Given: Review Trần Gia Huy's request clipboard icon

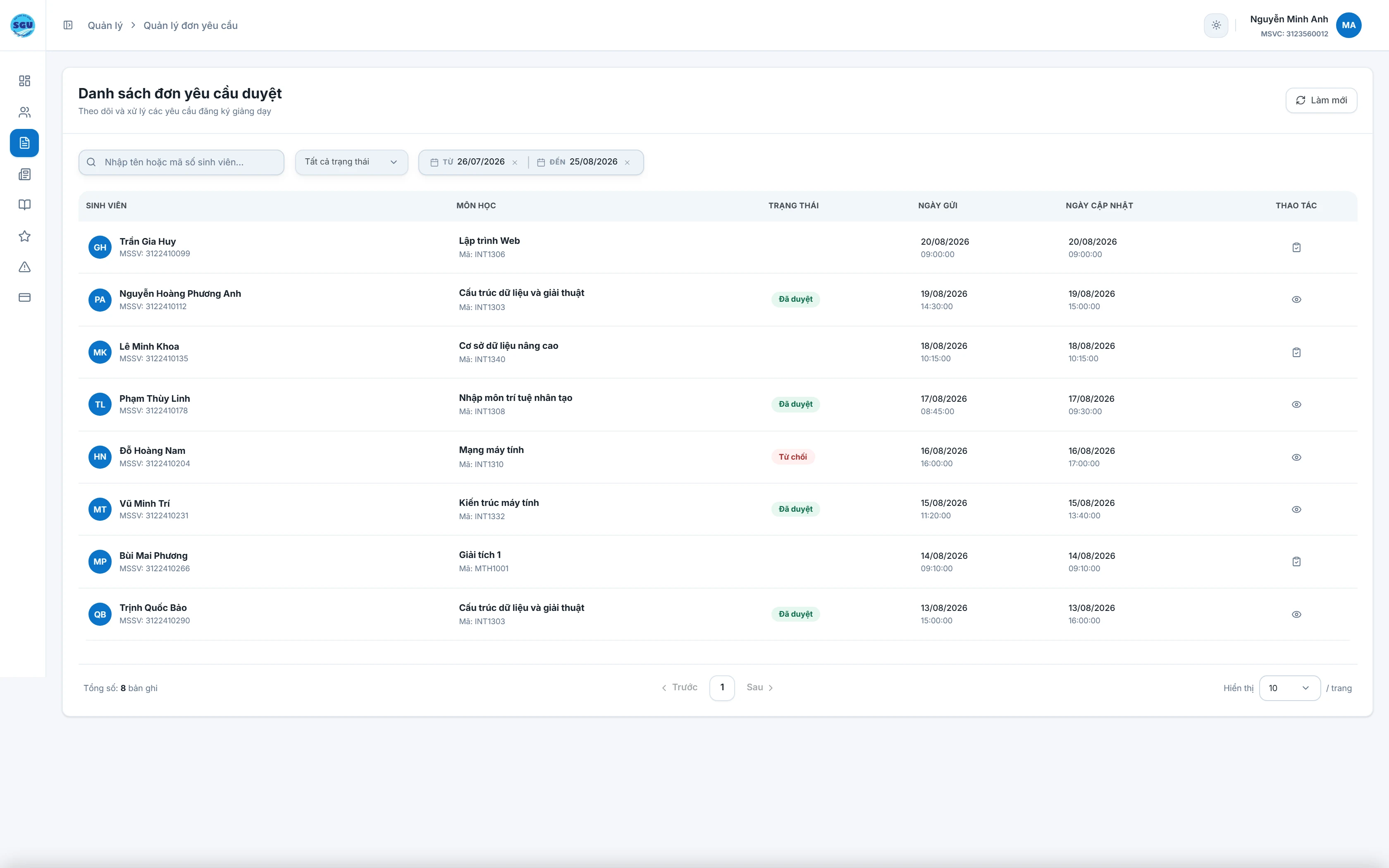Looking at the screenshot, I should coord(1296,248).
